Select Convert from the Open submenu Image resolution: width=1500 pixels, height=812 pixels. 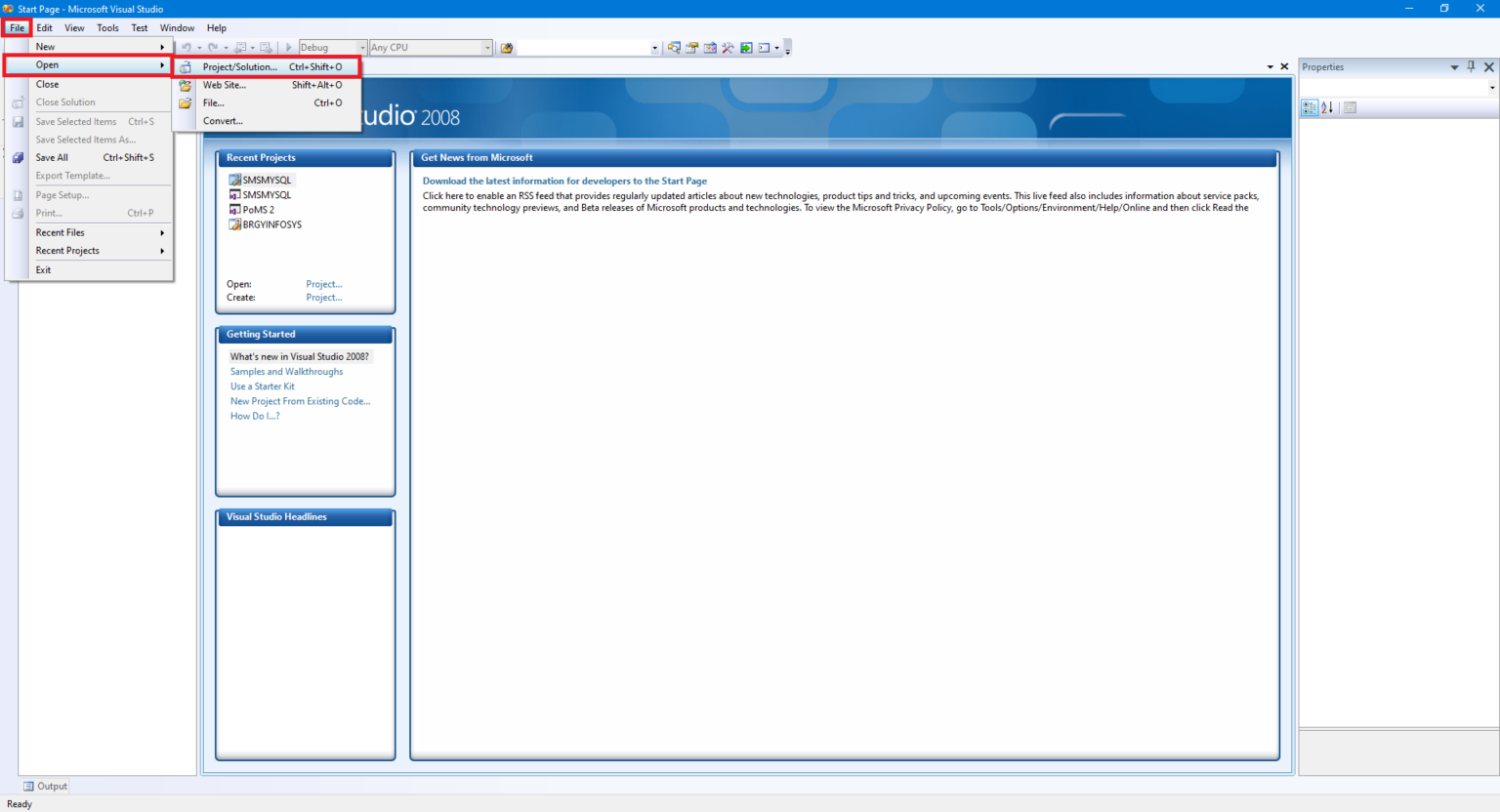[x=223, y=121]
